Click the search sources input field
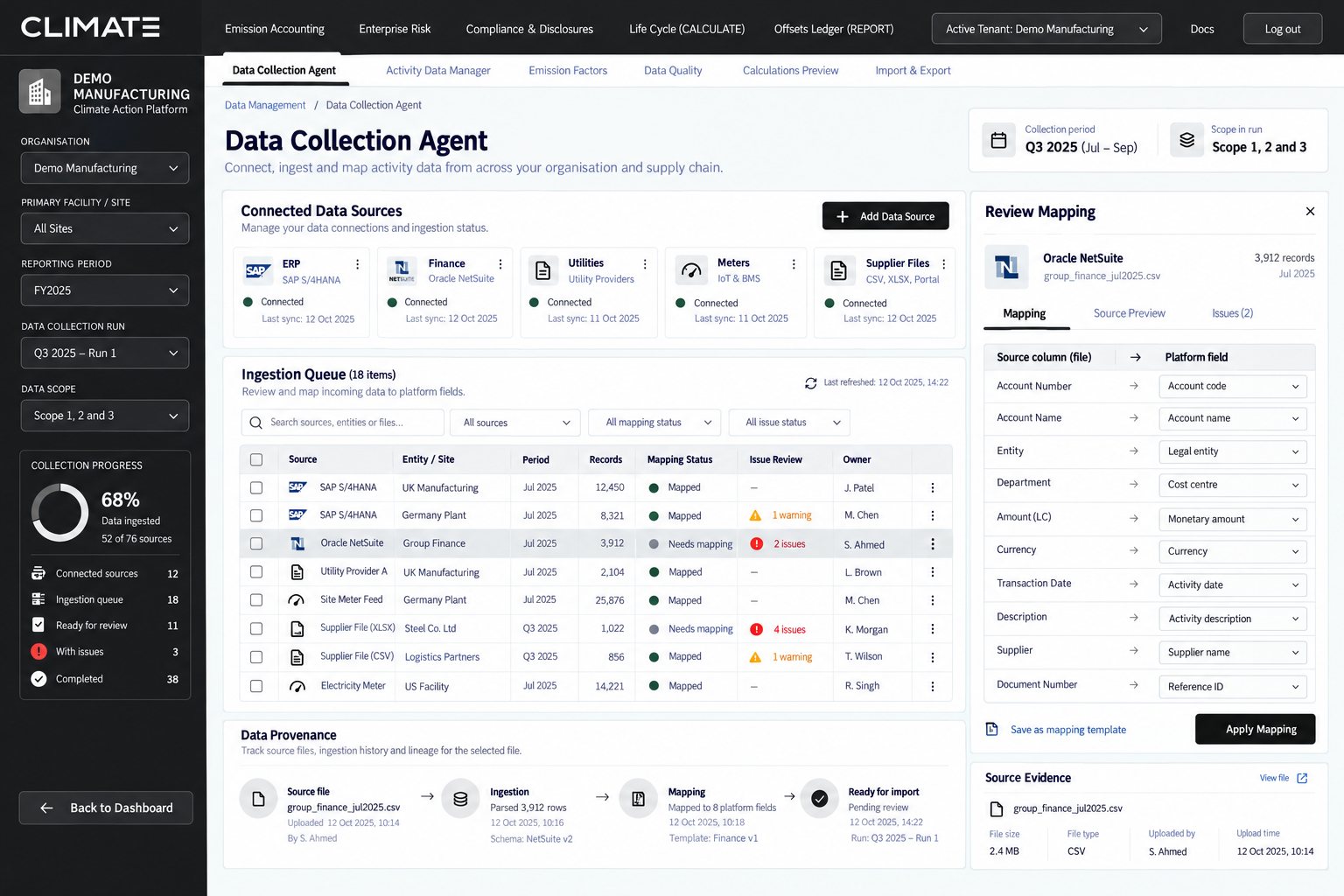 coord(343,423)
